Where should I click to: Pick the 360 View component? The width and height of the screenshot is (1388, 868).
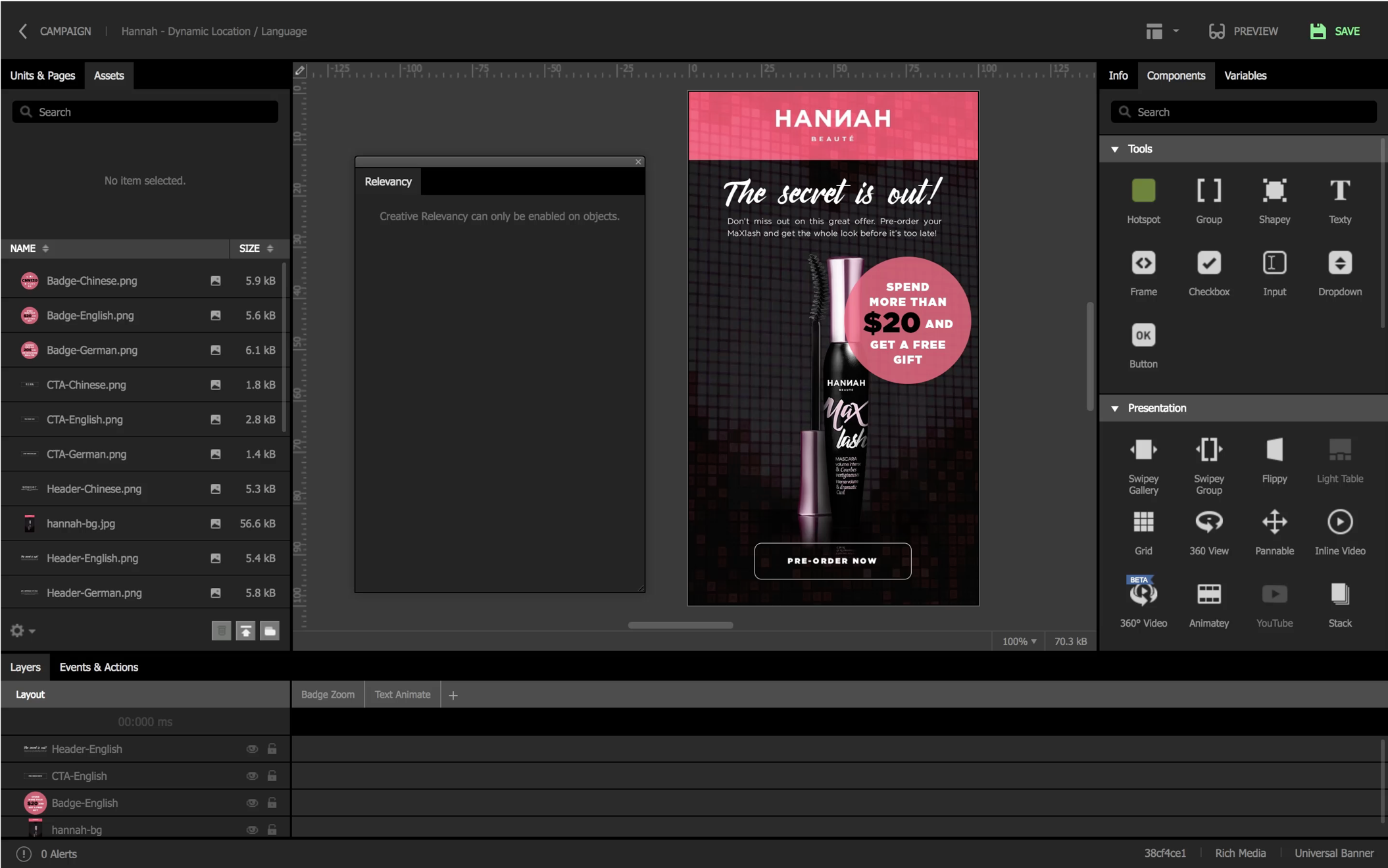point(1208,523)
